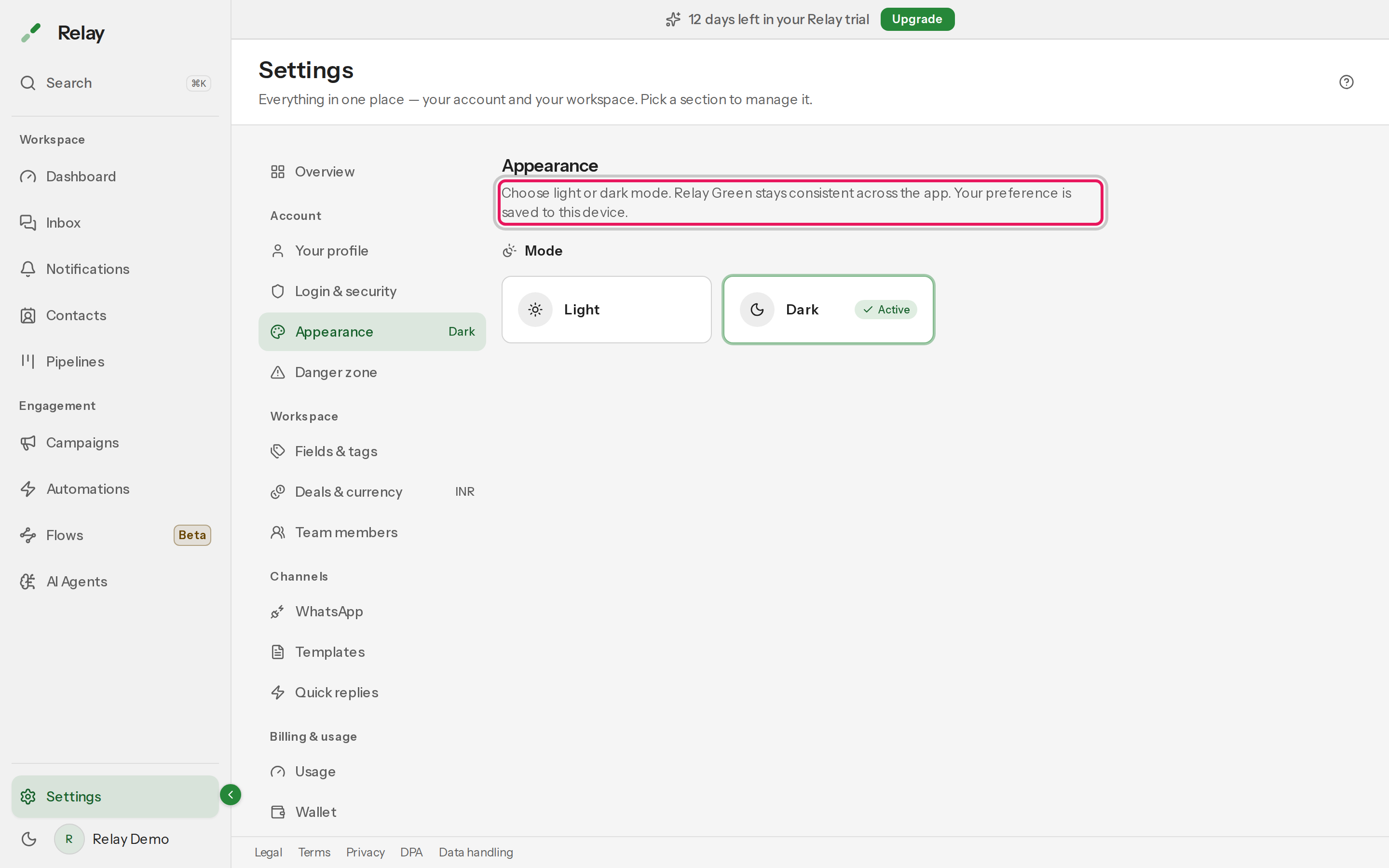Open the Relay Demo account menu
Image resolution: width=1389 pixels, height=868 pixels.
click(112, 839)
